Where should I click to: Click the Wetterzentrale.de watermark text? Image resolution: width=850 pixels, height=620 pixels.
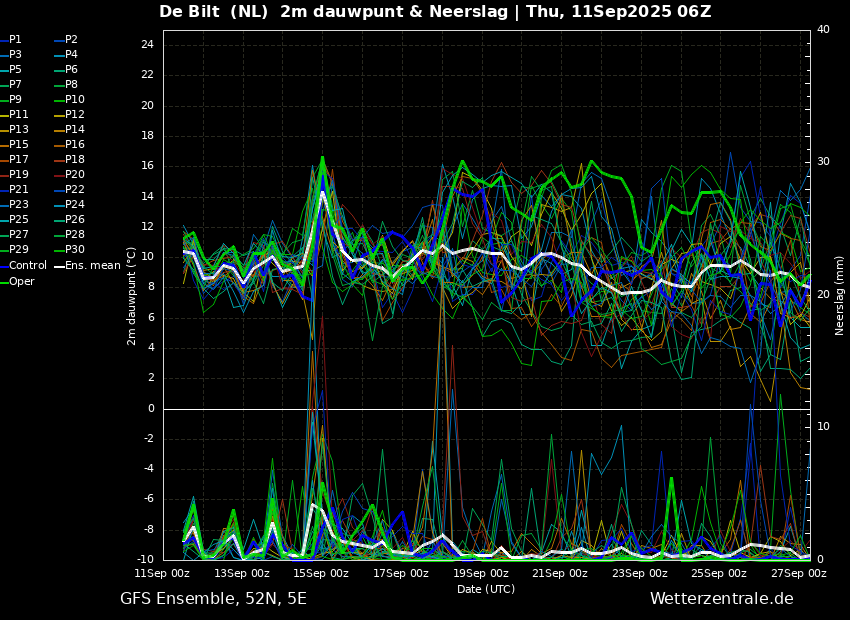coord(722,599)
